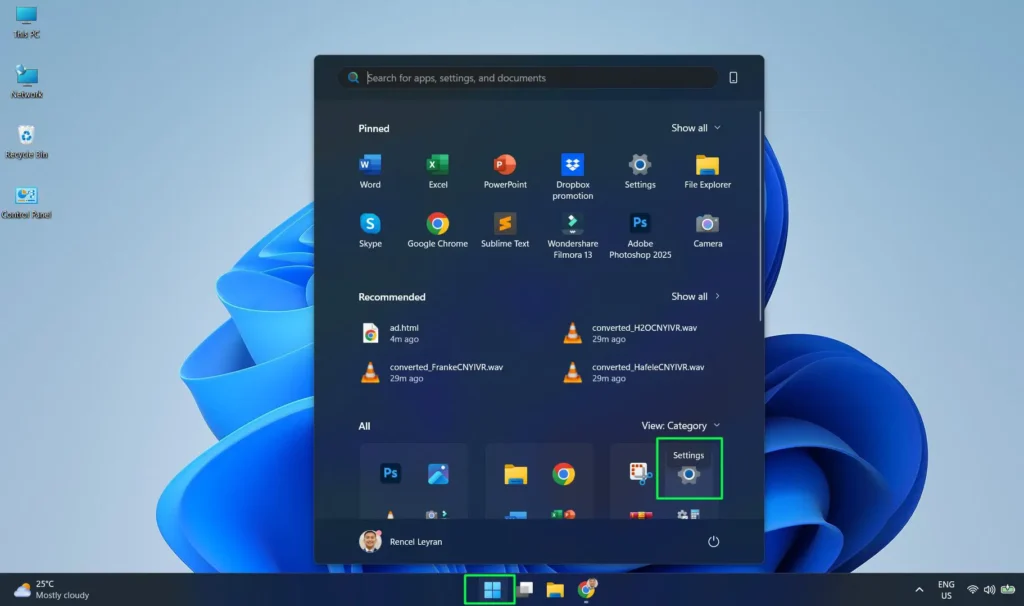Viewport: 1024px width, 606px height.
Task: Open the View: Category dropdown
Action: [x=681, y=425]
